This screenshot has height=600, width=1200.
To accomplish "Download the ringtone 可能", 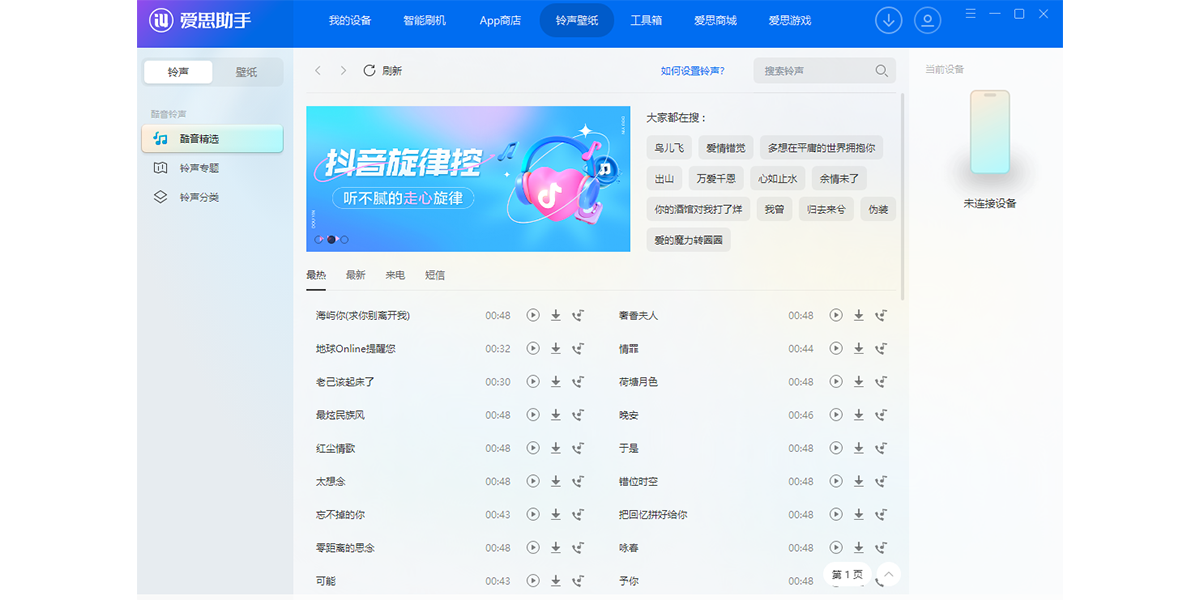I will click(556, 580).
